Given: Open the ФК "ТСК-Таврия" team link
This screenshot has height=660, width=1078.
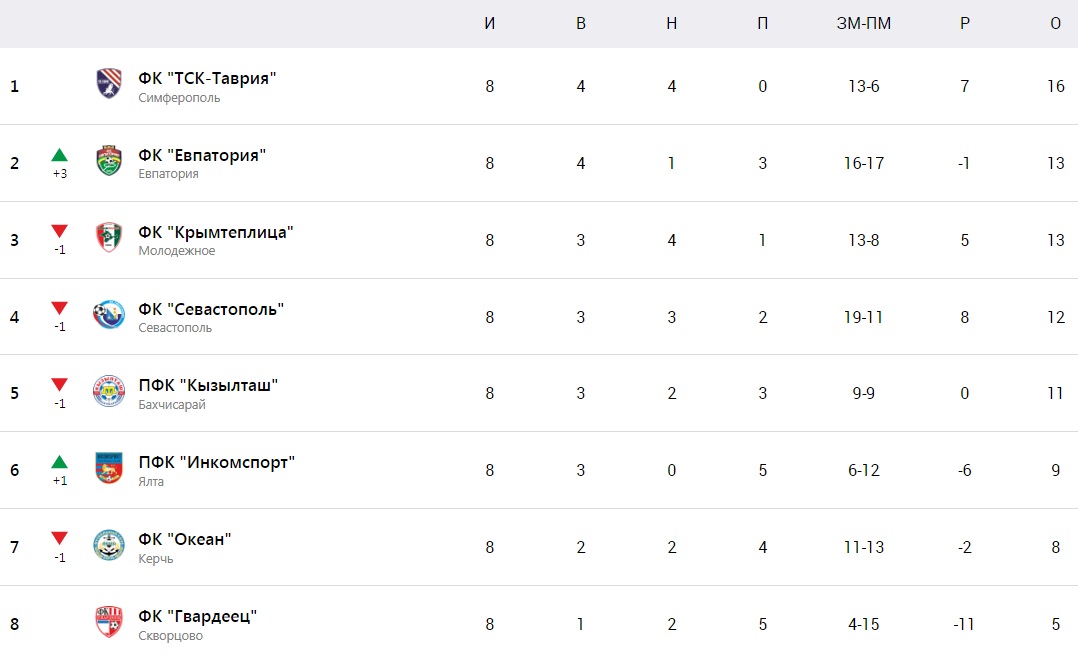Looking at the screenshot, I should click(207, 78).
